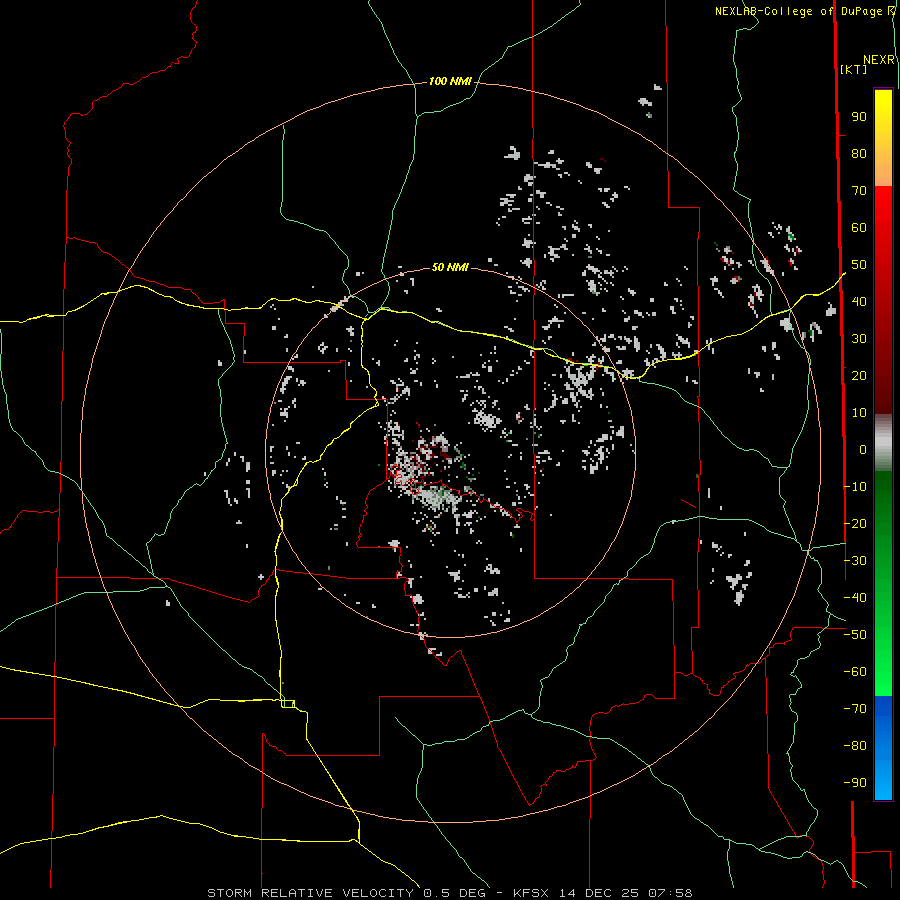The width and height of the screenshot is (900, 900).
Task: Pick the orange segment of the velocity scale
Action: coord(883,171)
